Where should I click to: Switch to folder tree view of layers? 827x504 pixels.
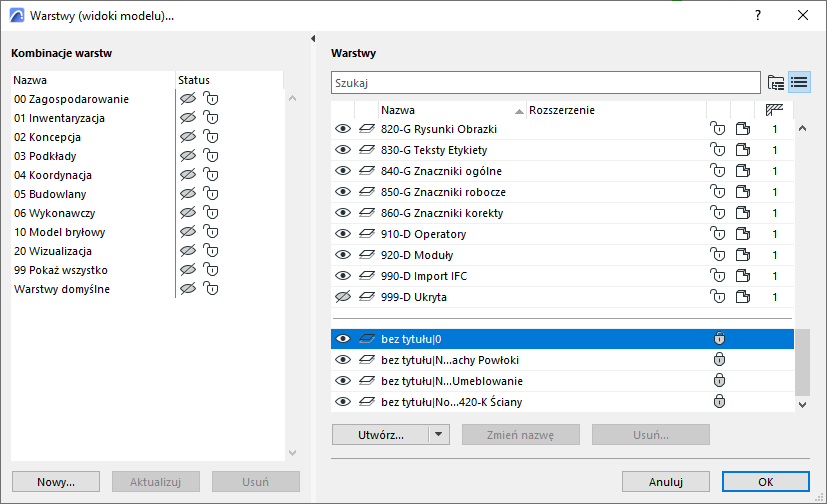point(776,82)
